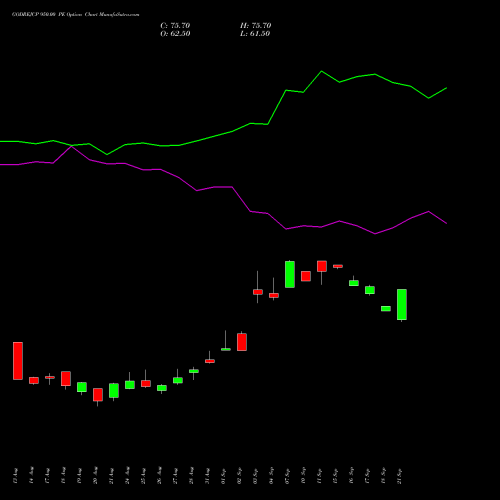Click the green candle with long upper wick for 01 Sep
The image size is (500, 500).
226,349
